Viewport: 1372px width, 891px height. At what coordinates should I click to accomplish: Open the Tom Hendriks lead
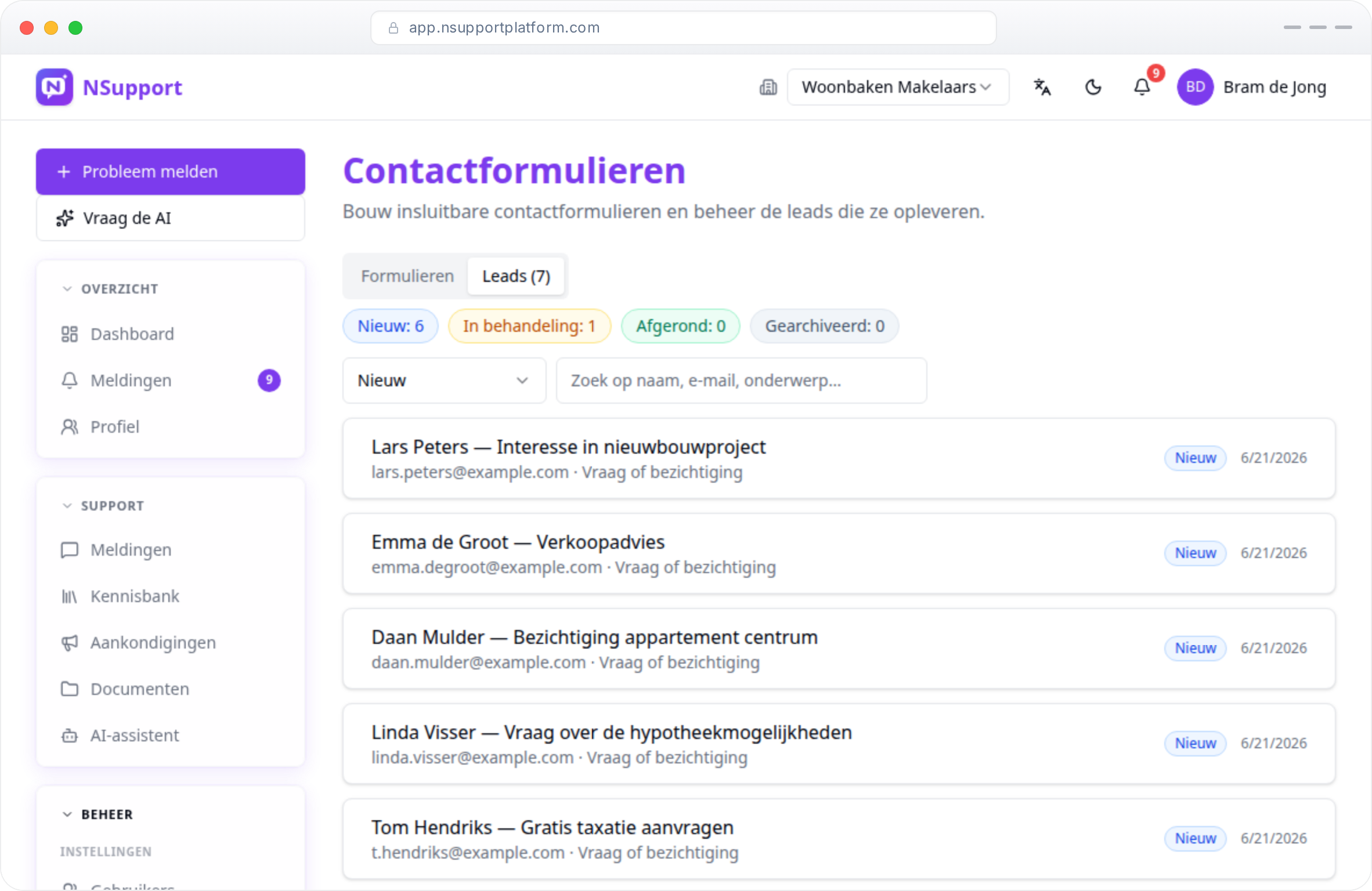[839, 839]
